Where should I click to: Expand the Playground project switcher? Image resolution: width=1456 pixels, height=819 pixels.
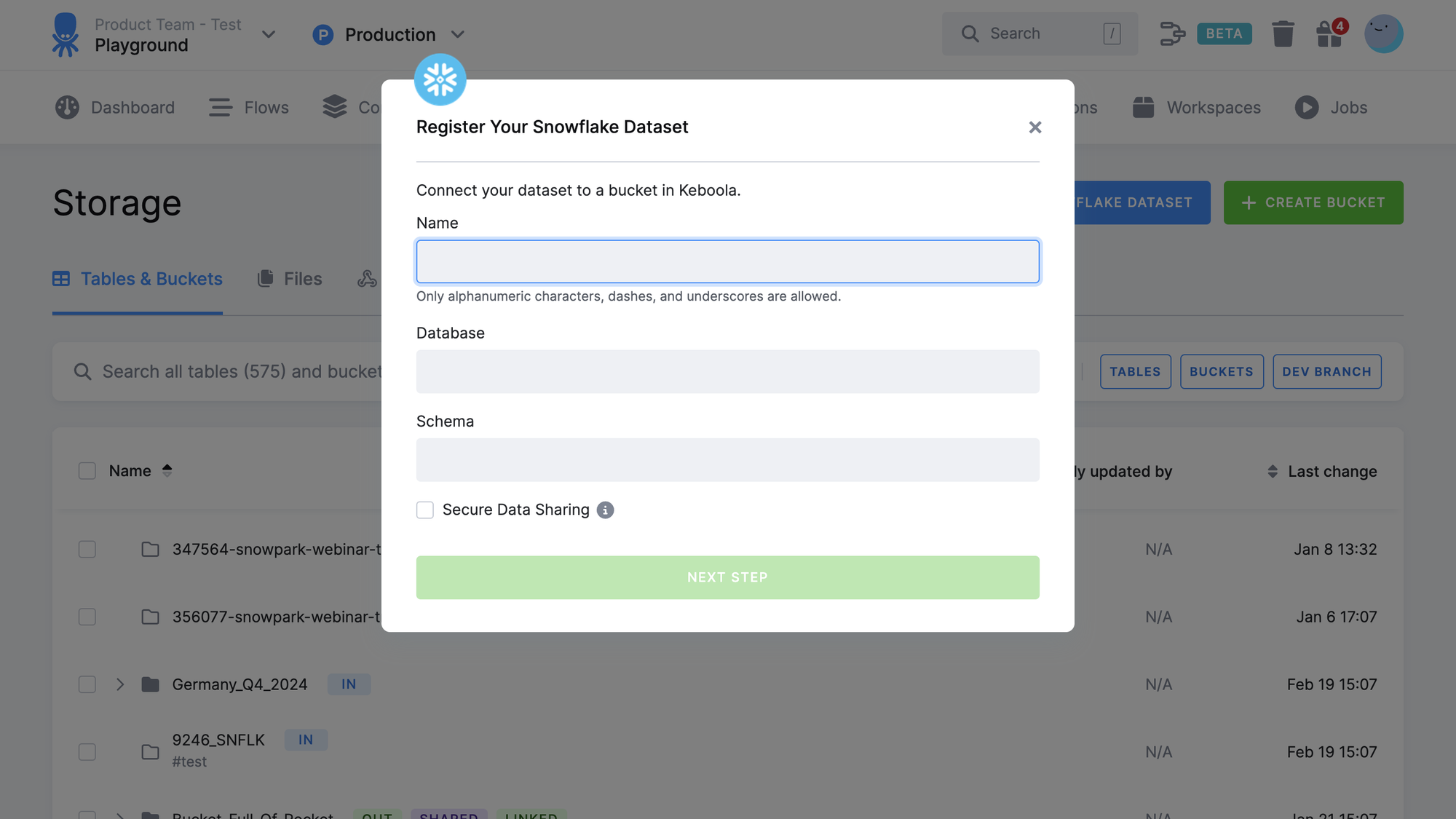tap(269, 34)
